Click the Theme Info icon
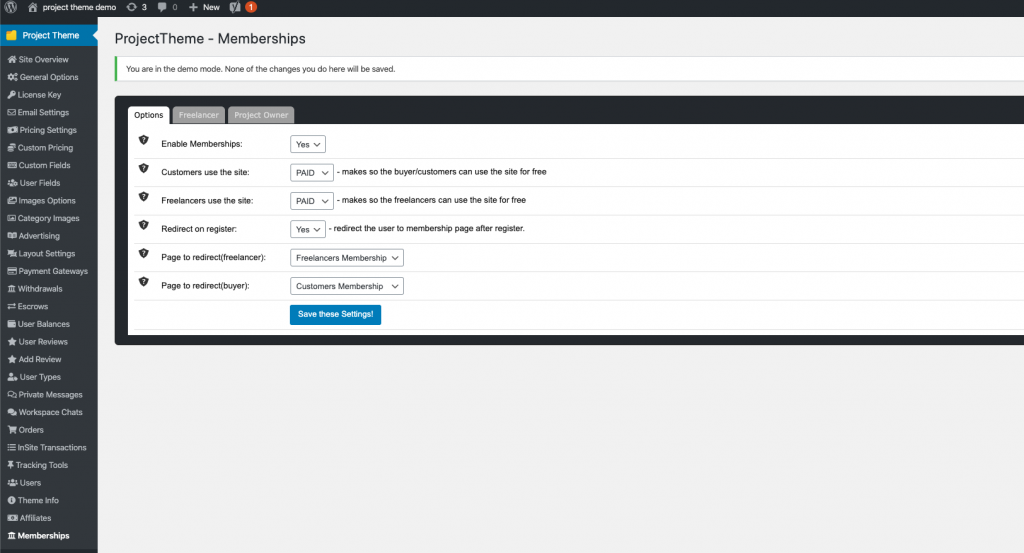This screenshot has height=553, width=1024. [11, 500]
